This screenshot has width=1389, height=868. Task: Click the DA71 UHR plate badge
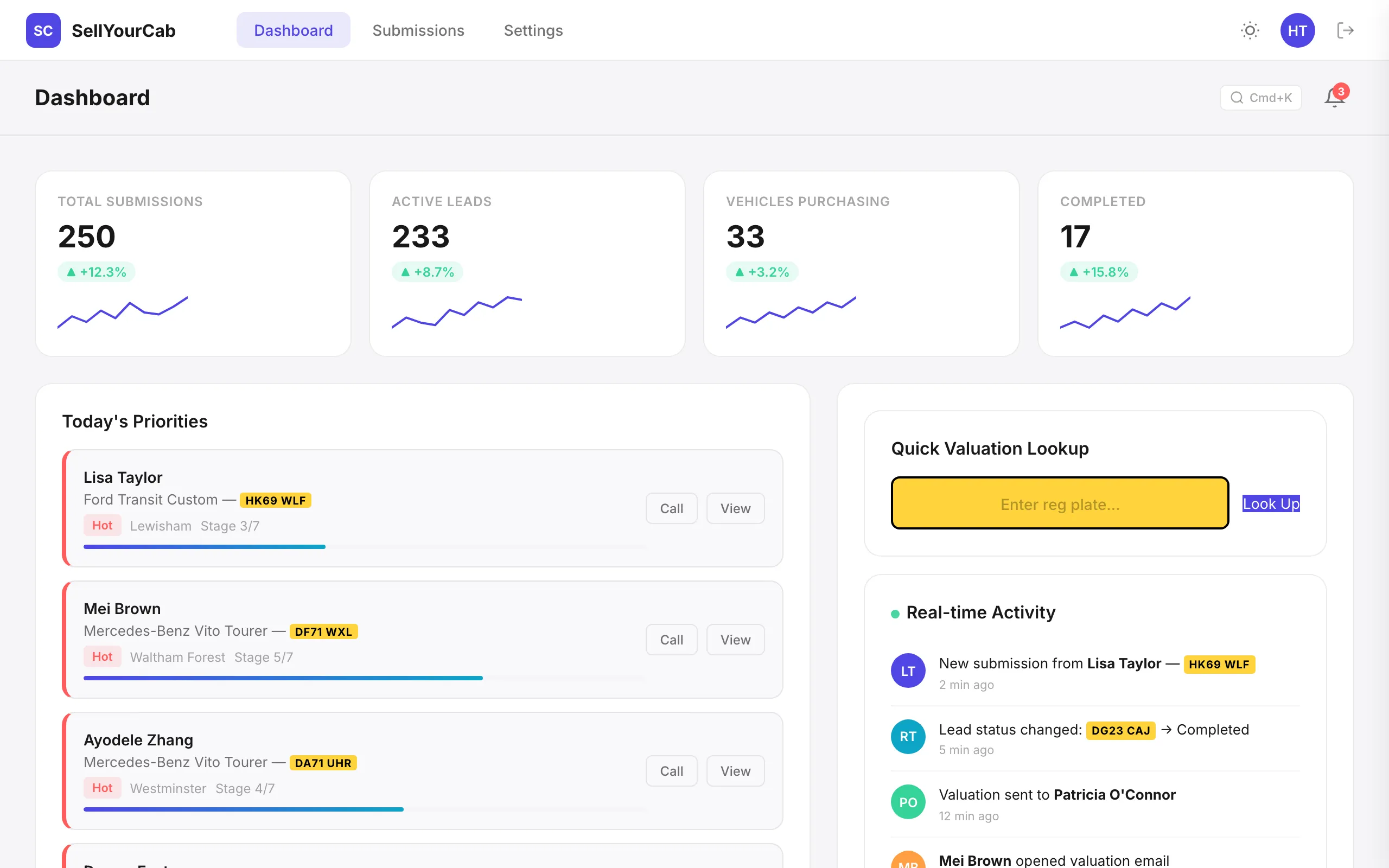pyautogui.click(x=323, y=763)
